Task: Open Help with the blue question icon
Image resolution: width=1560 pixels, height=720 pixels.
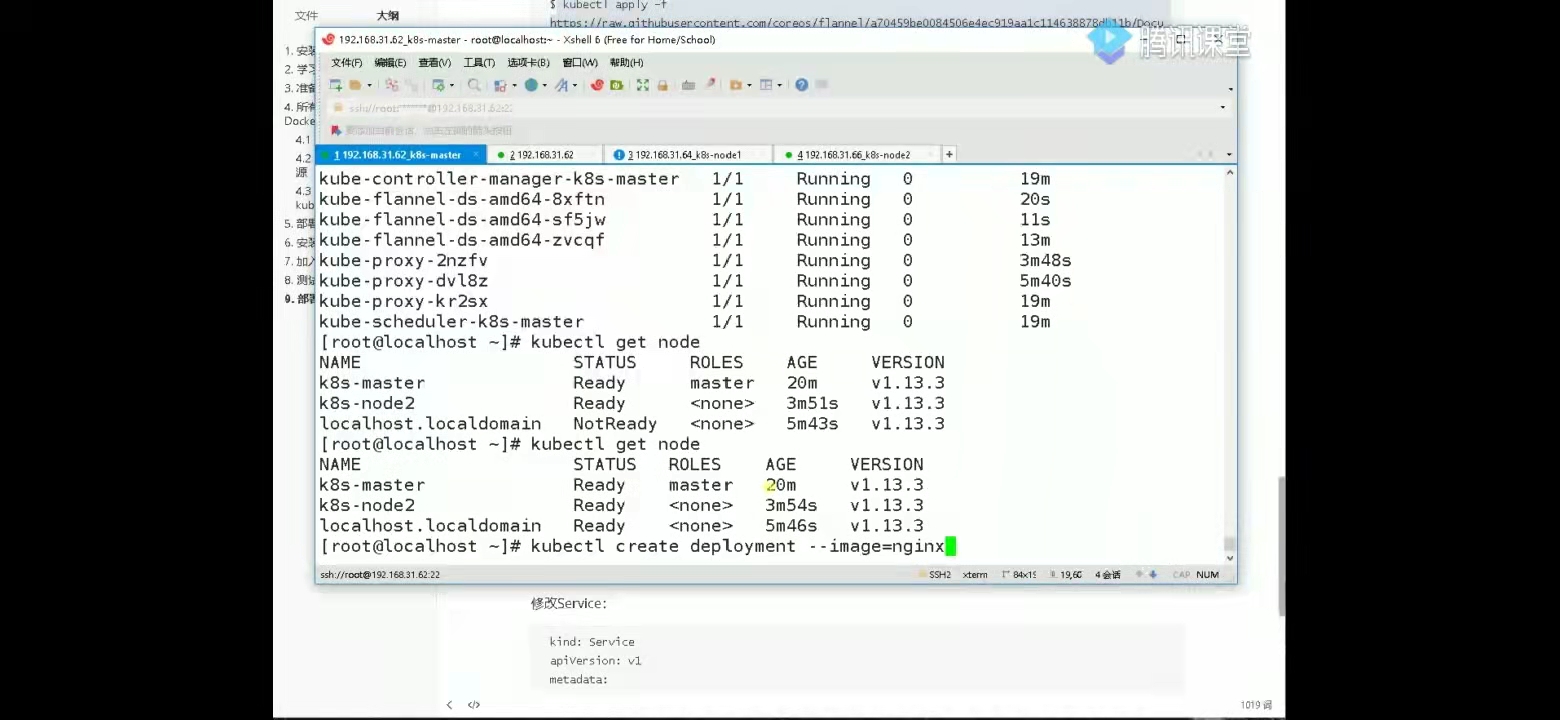Action: tap(801, 85)
